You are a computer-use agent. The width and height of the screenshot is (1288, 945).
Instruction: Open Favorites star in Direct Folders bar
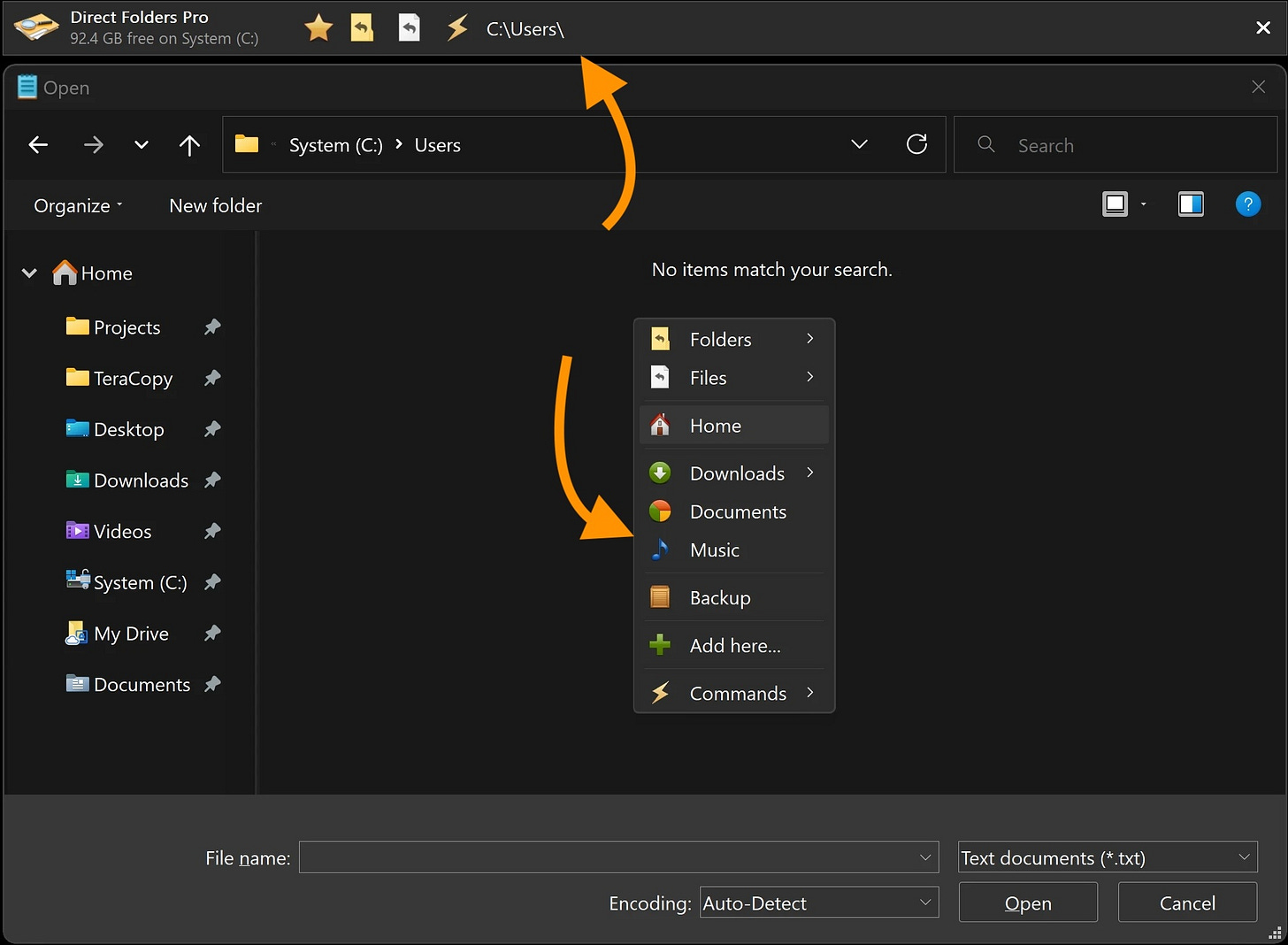(x=318, y=28)
